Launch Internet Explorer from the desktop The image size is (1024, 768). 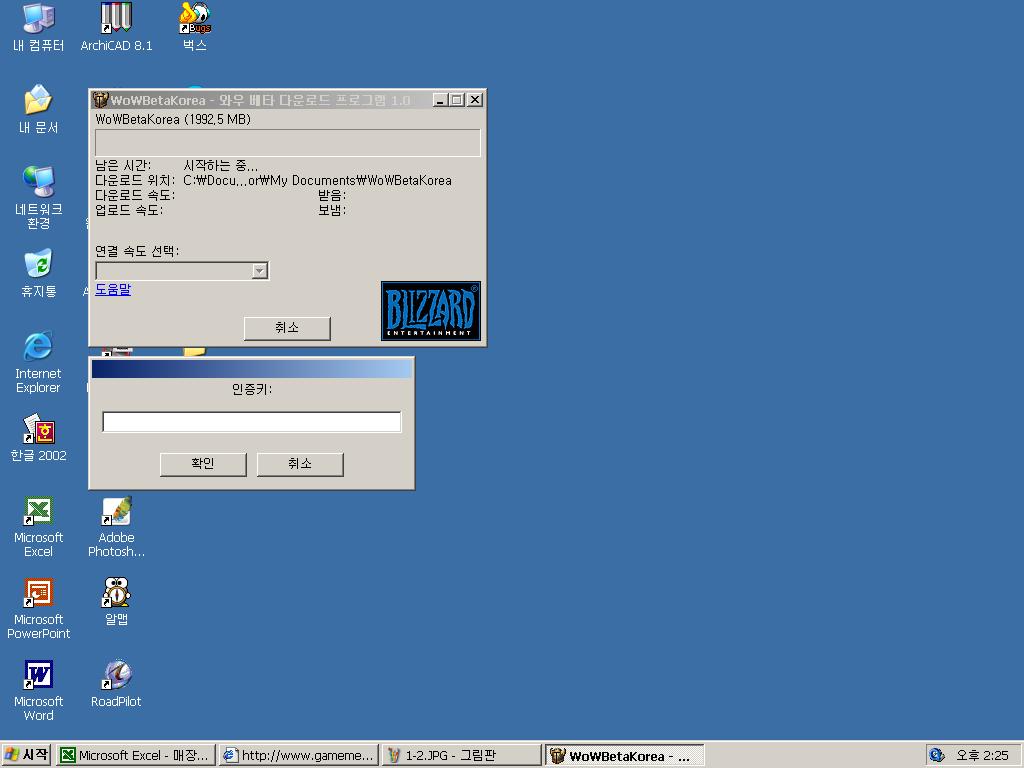coord(38,347)
